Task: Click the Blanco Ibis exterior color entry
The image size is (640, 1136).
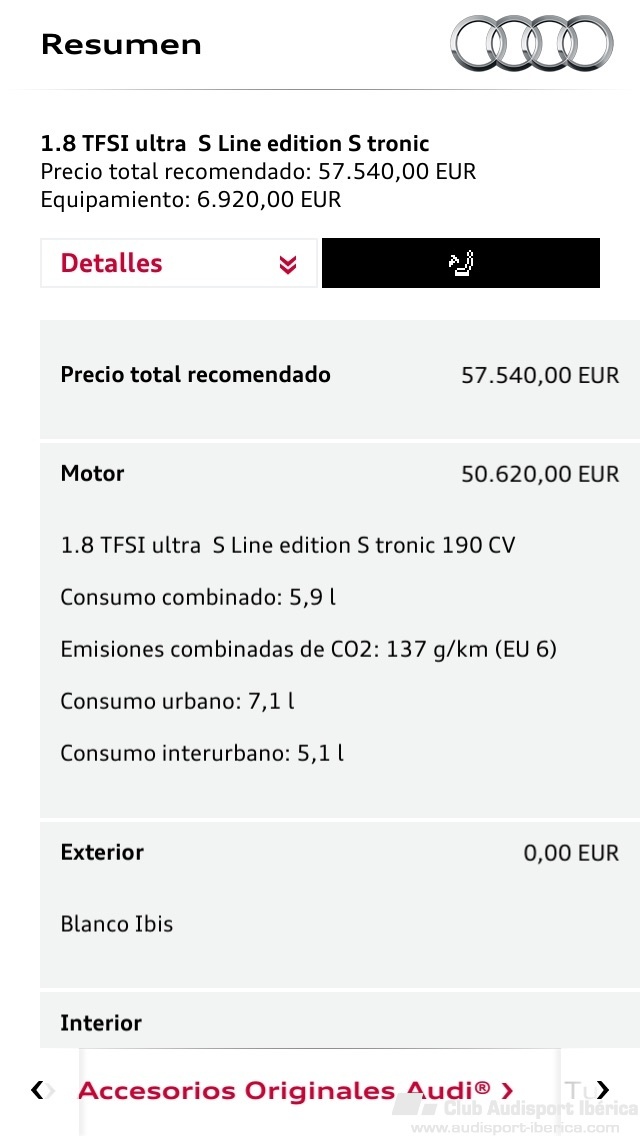Action: (117, 924)
